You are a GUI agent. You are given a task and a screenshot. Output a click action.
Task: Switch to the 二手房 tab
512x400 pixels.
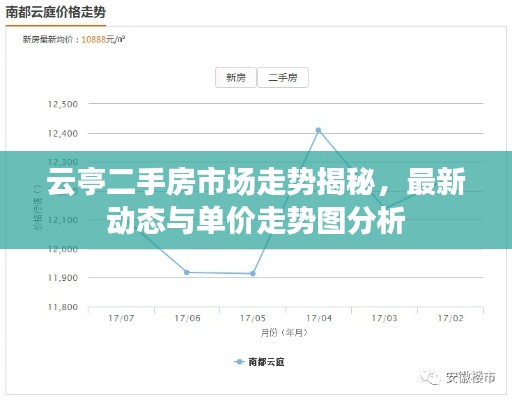283,78
